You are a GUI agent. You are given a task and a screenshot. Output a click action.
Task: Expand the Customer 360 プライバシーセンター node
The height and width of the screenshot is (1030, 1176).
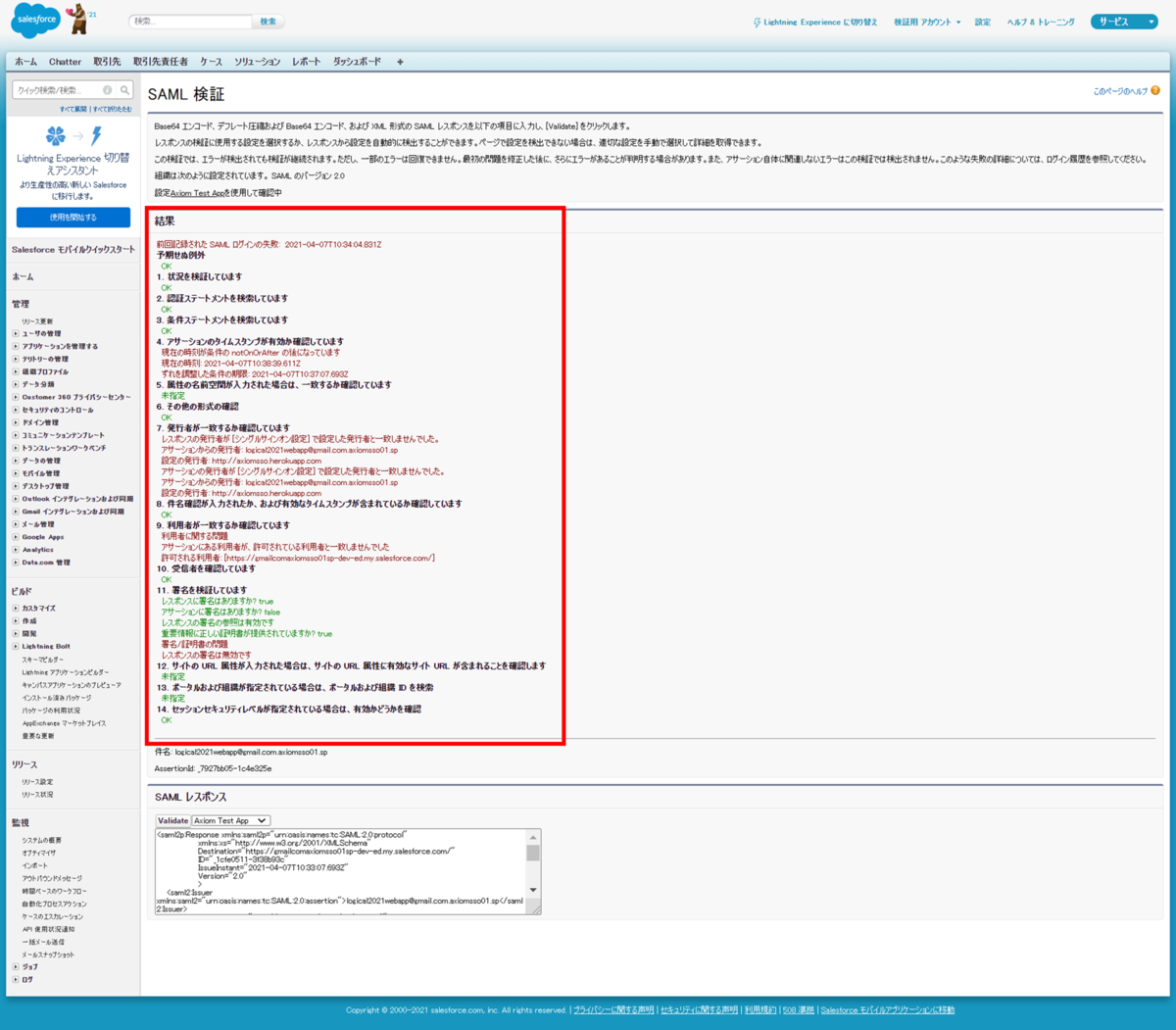pos(16,397)
